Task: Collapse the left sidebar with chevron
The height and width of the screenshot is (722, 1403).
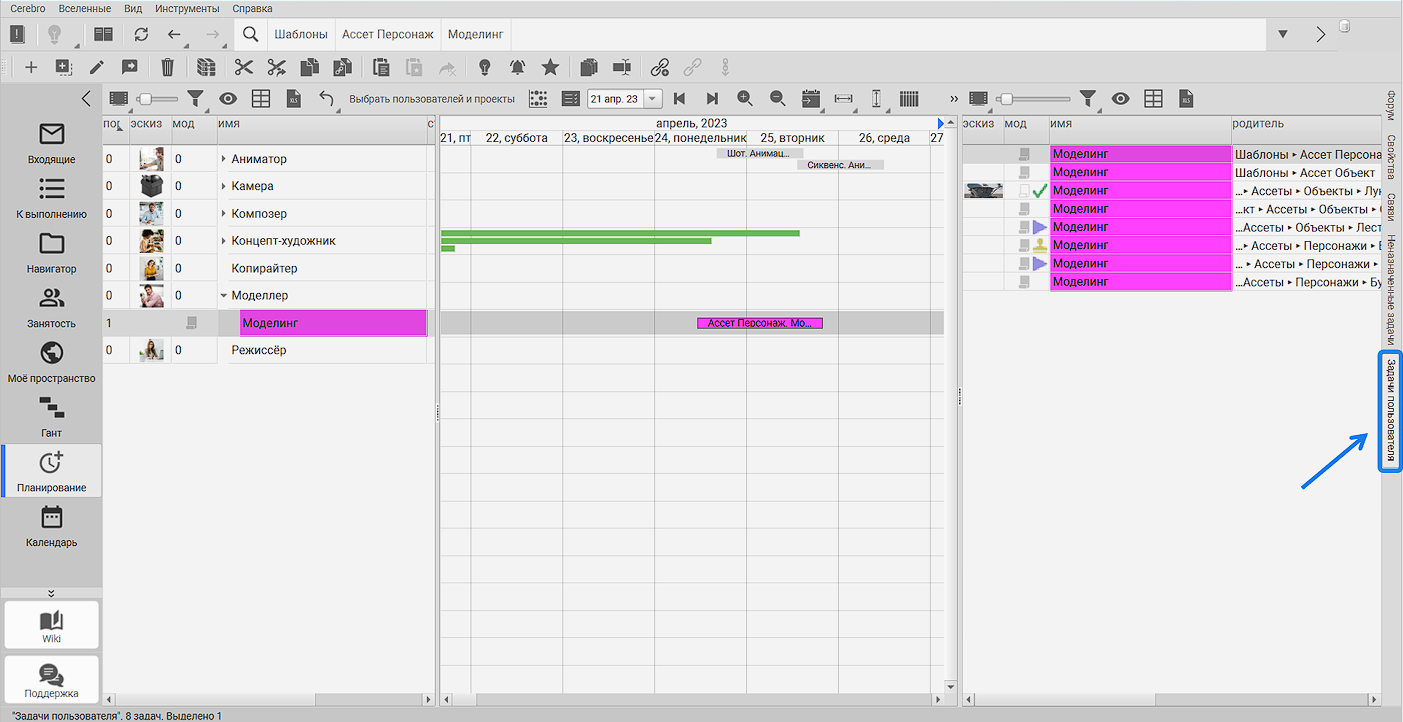Action: (86, 98)
